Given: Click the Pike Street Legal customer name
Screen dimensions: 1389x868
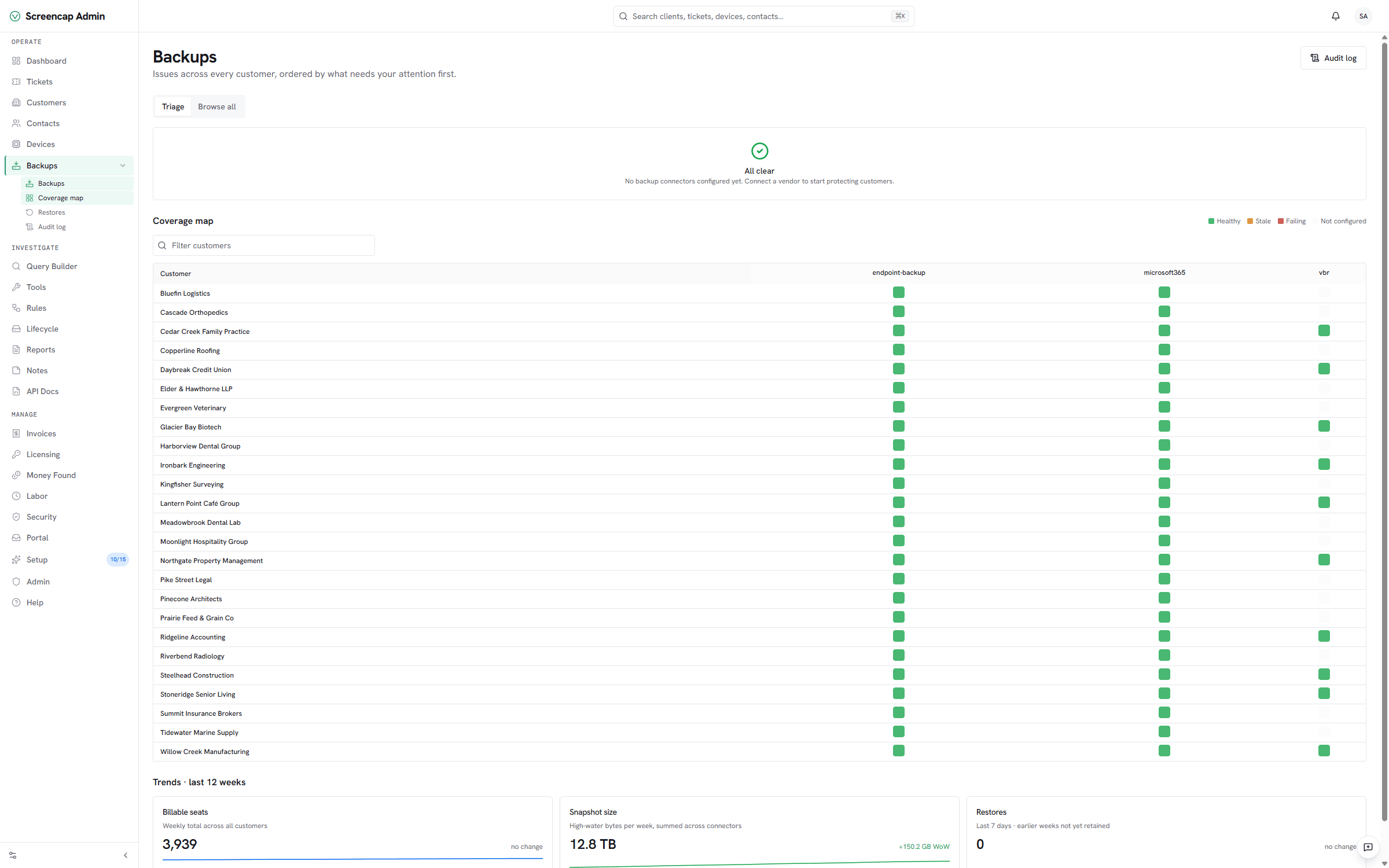Looking at the screenshot, I should tap(186, 580).
